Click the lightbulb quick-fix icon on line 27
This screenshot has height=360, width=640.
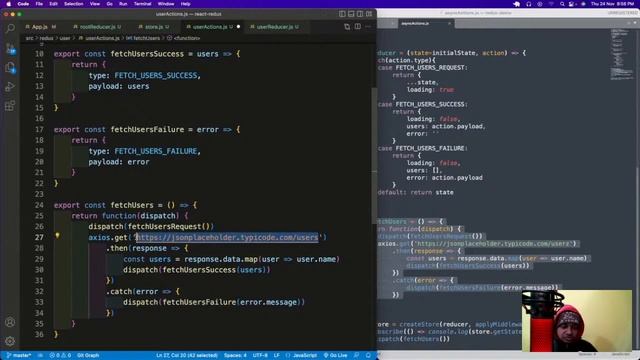coord(58,236)
